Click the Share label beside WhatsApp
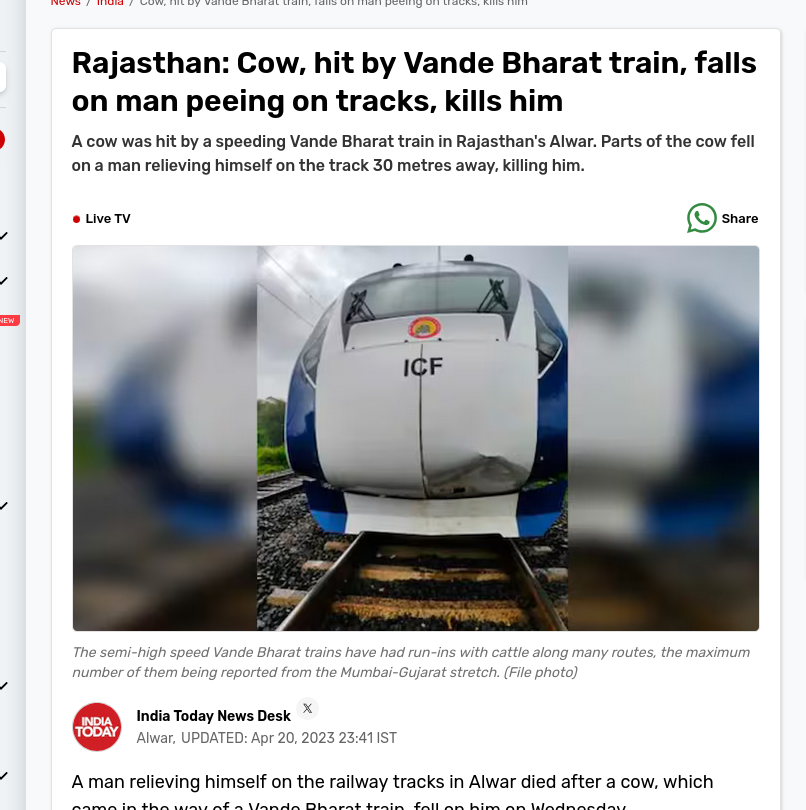Image resolution: width=806 pixels, height=810 pixels. (x=739, y=219)
